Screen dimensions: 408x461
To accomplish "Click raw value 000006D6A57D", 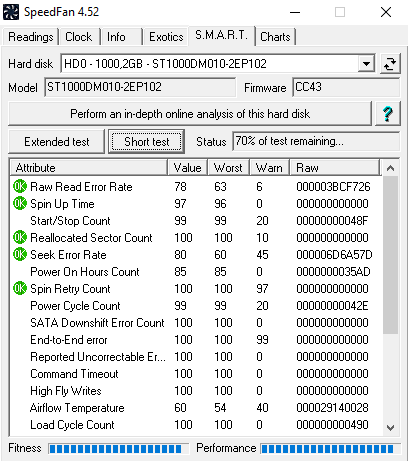I will (x=334, y=255).
